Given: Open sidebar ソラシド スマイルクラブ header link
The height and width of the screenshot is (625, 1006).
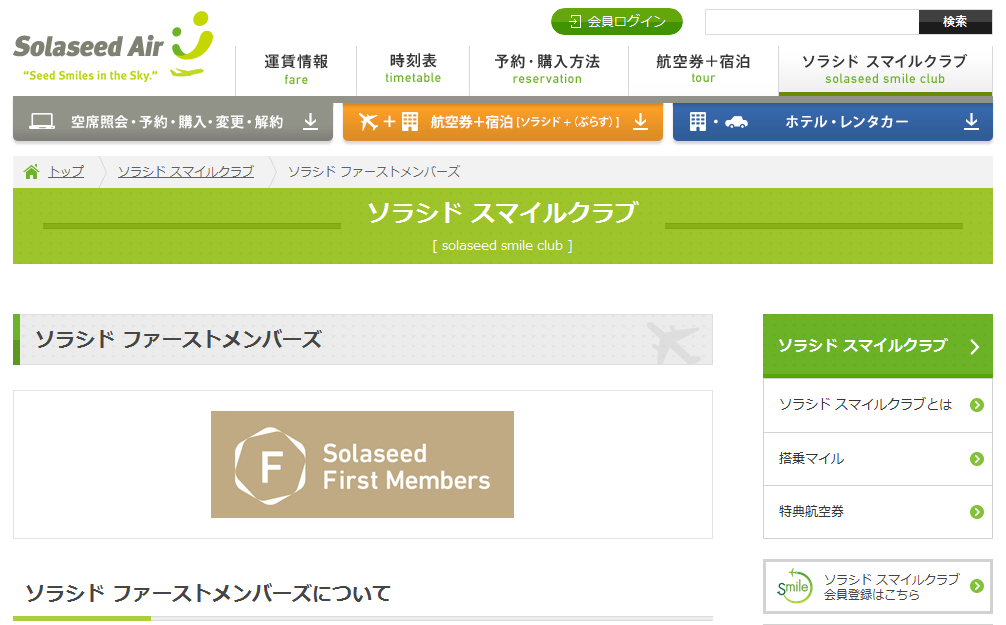Looking at the screenshot, I should (878, 346).
